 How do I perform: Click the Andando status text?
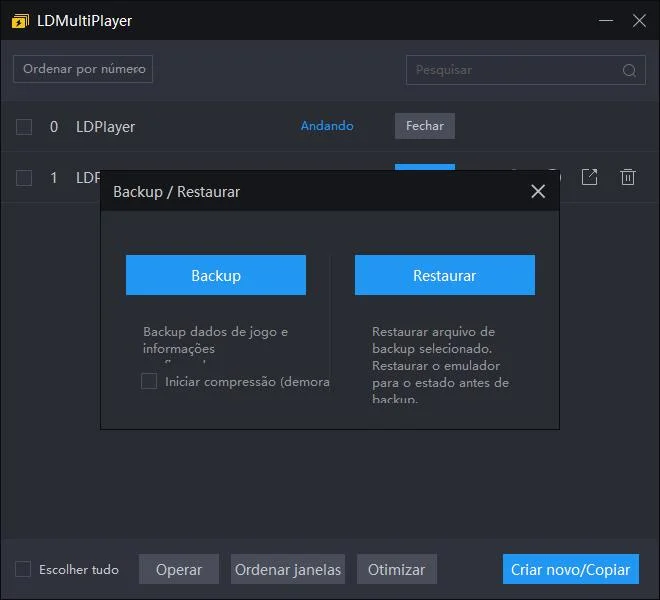pyautogui.click(x=327, y=126)
